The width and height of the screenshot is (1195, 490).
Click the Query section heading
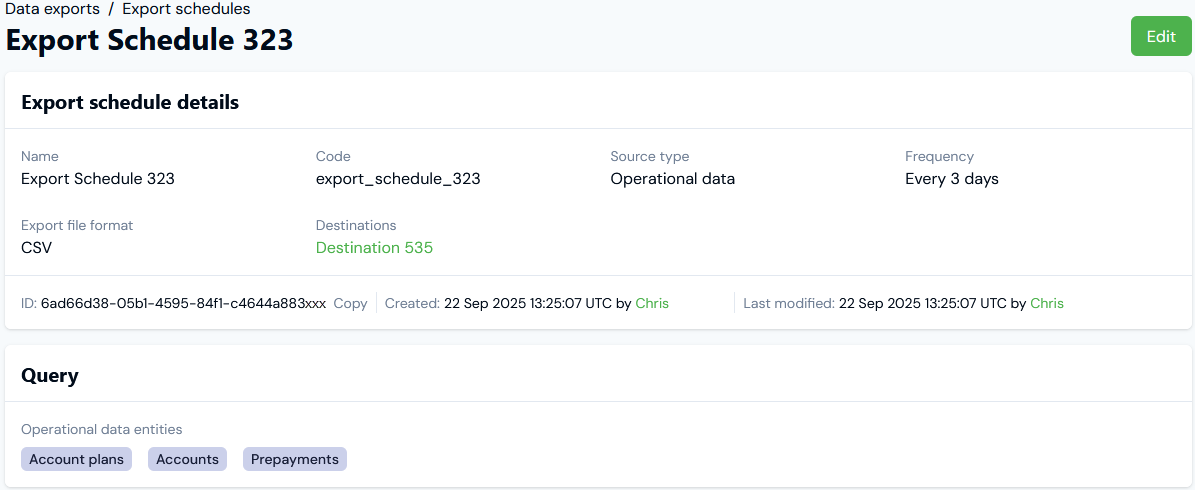[50, 376]
